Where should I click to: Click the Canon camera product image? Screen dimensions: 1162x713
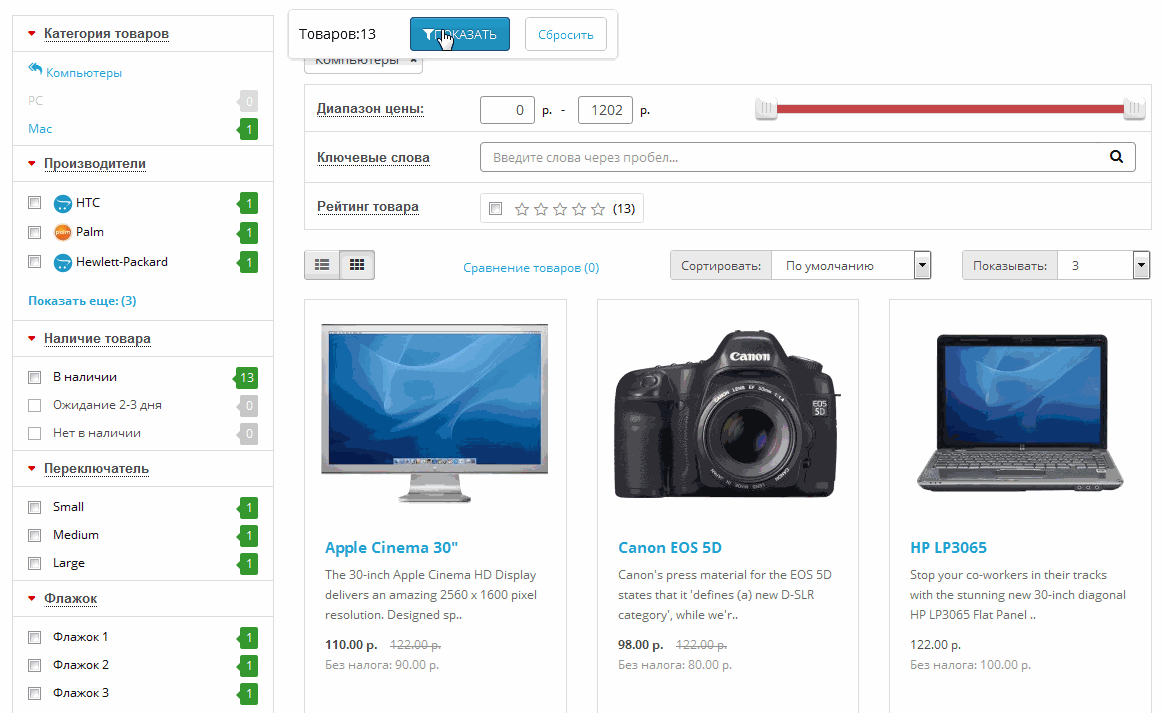point(727,414)
